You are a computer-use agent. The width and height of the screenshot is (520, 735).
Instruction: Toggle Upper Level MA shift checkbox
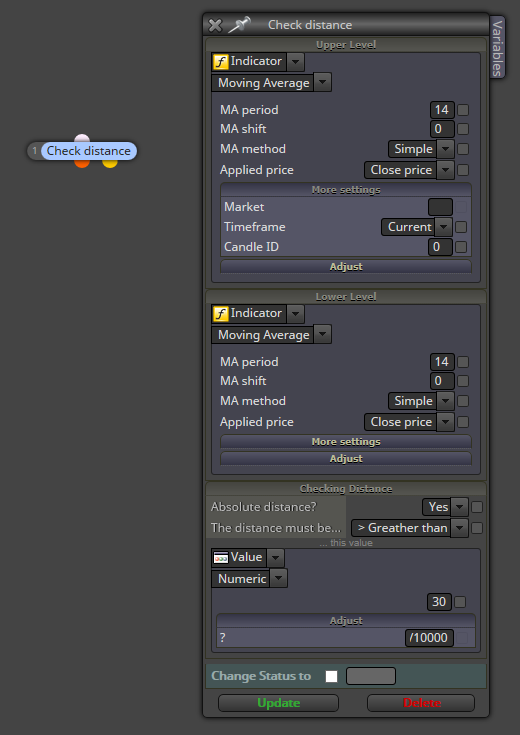(x=463, y=129)
